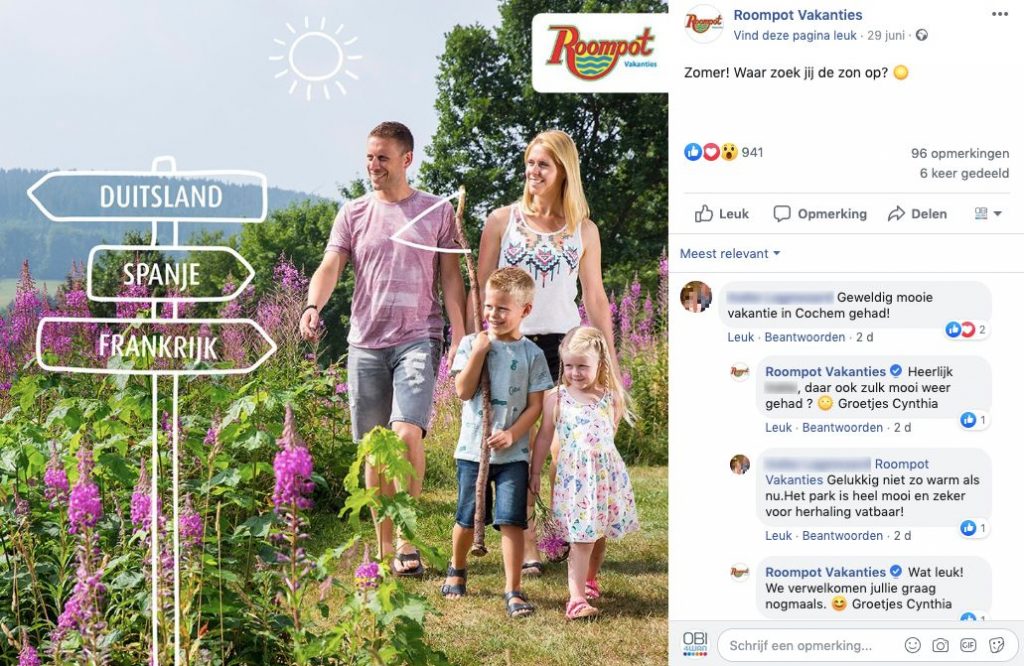Viewport: 1024px width, 666px height.
Task: Click Beantwoorden under the Cochem comment
Action: [x=805, y=337]
